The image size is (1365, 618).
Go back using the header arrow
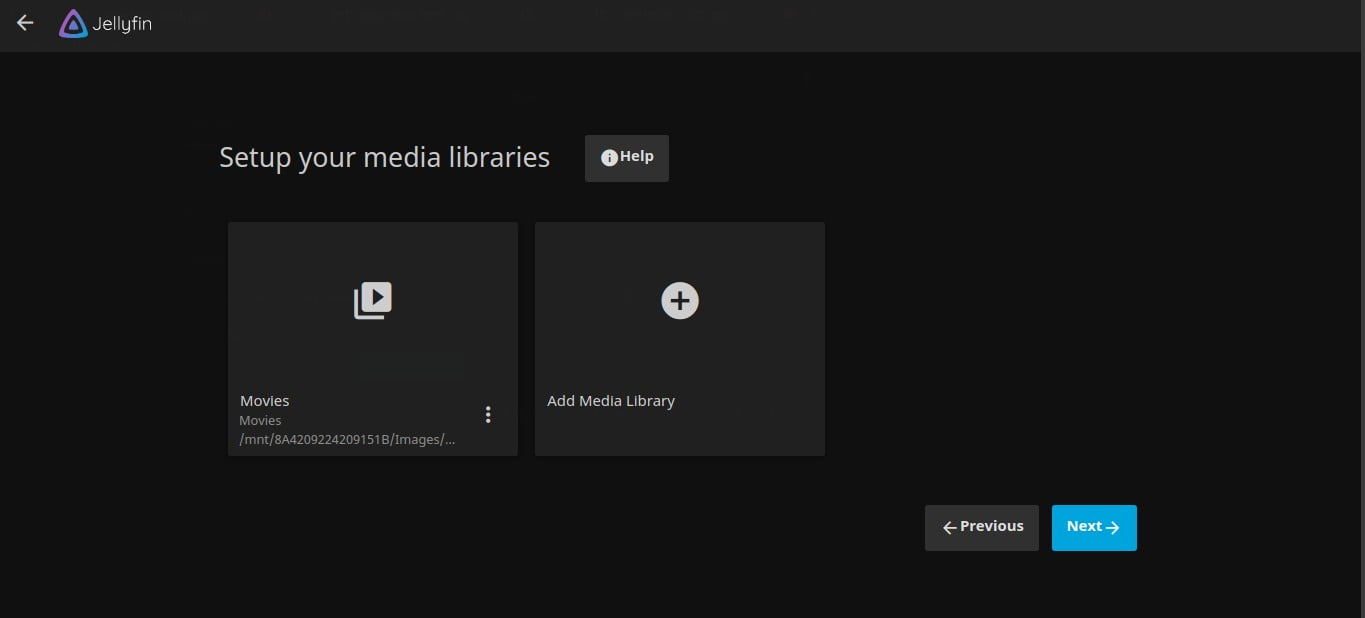click(x=25, y=23)
